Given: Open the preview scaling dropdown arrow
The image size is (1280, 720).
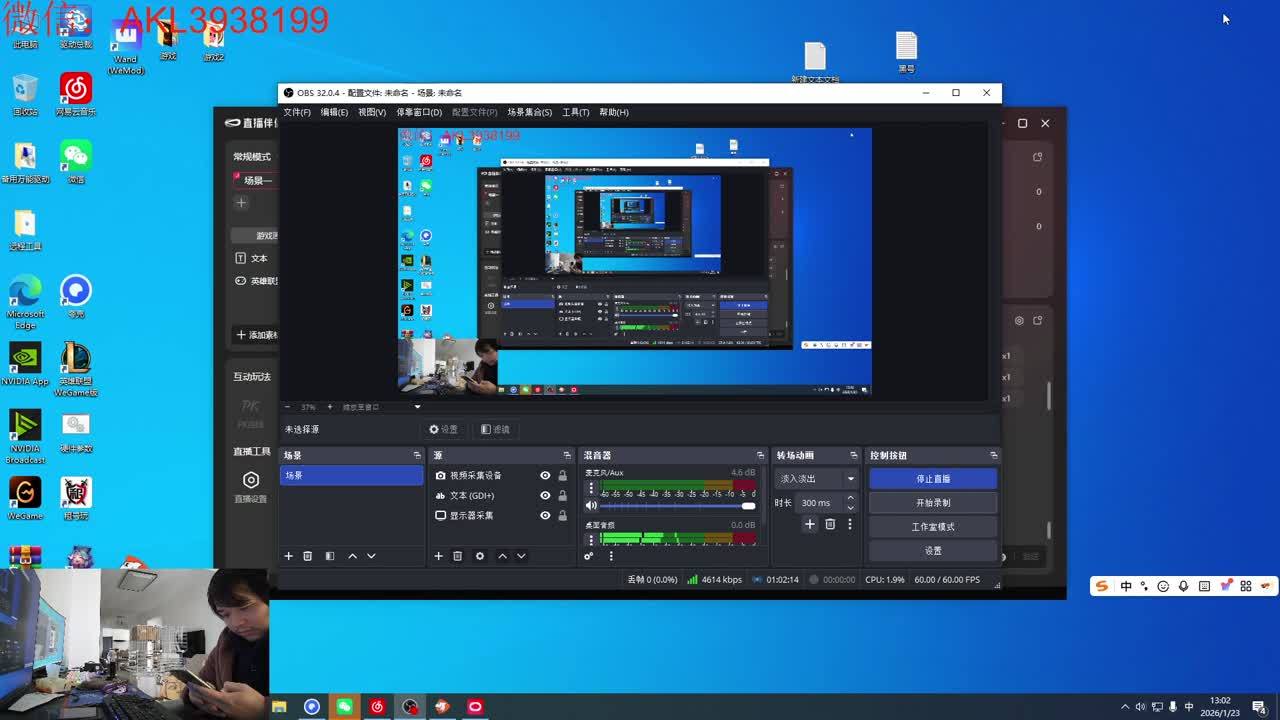Looking at the screenshot, I should tap(417, 407).
